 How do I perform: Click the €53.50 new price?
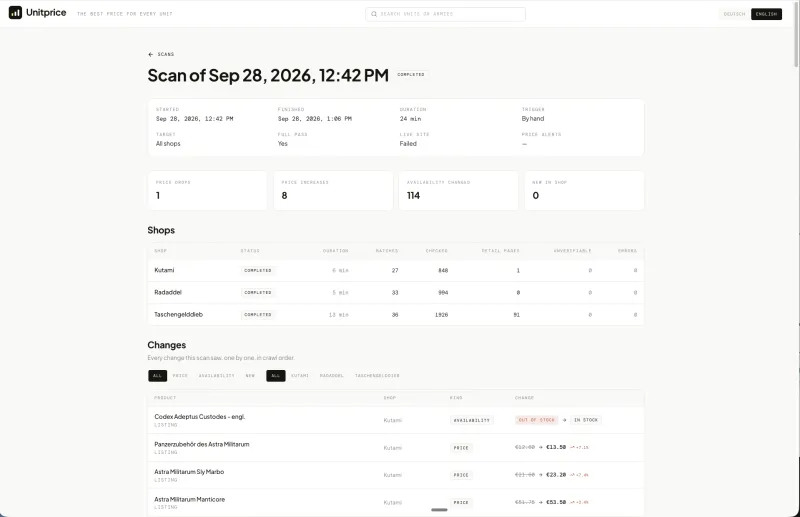point(556,502)
